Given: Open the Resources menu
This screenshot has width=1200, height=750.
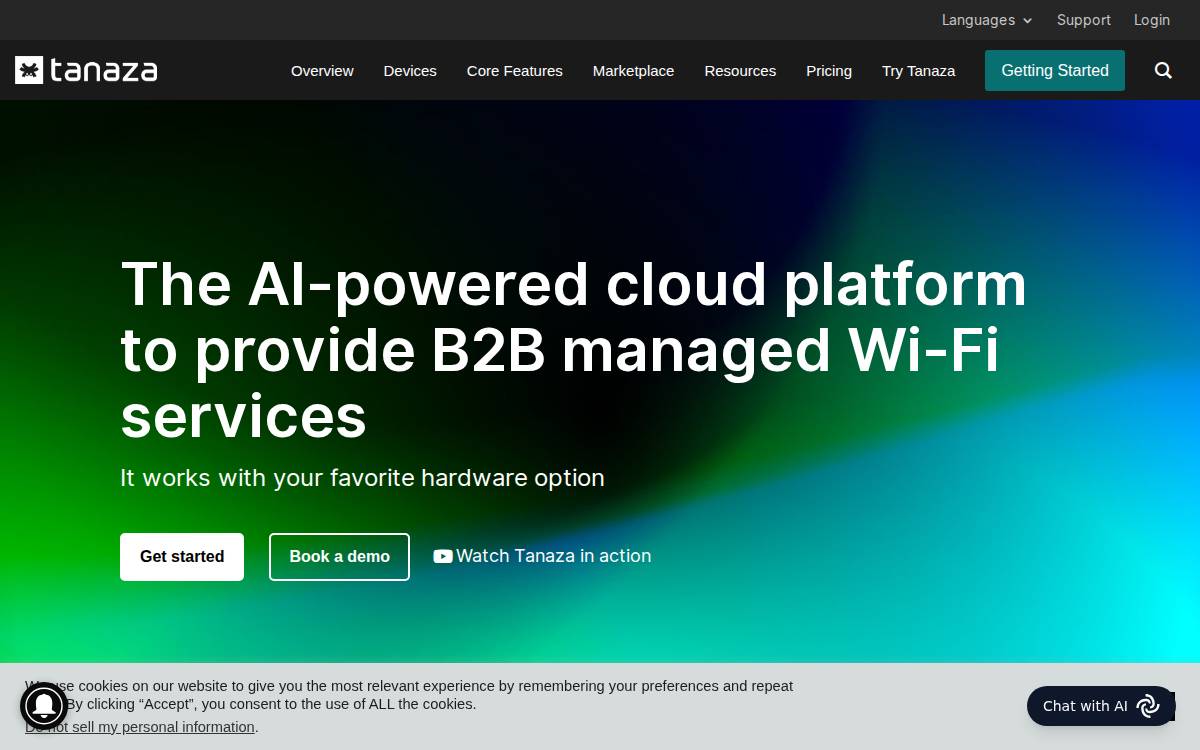Looking at the screenshot, I should click(x=740, y=71).
